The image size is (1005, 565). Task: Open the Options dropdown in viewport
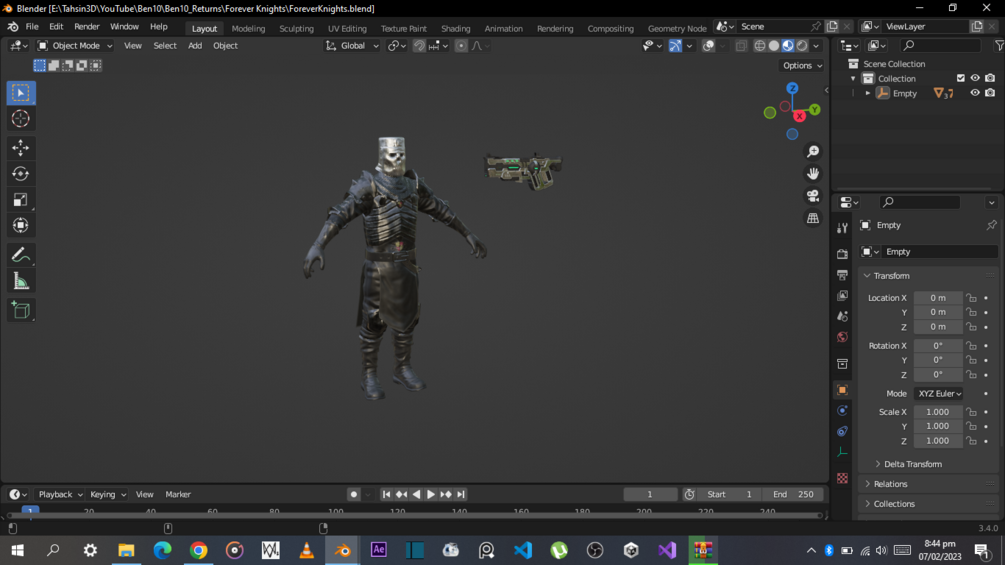(802, 65)
